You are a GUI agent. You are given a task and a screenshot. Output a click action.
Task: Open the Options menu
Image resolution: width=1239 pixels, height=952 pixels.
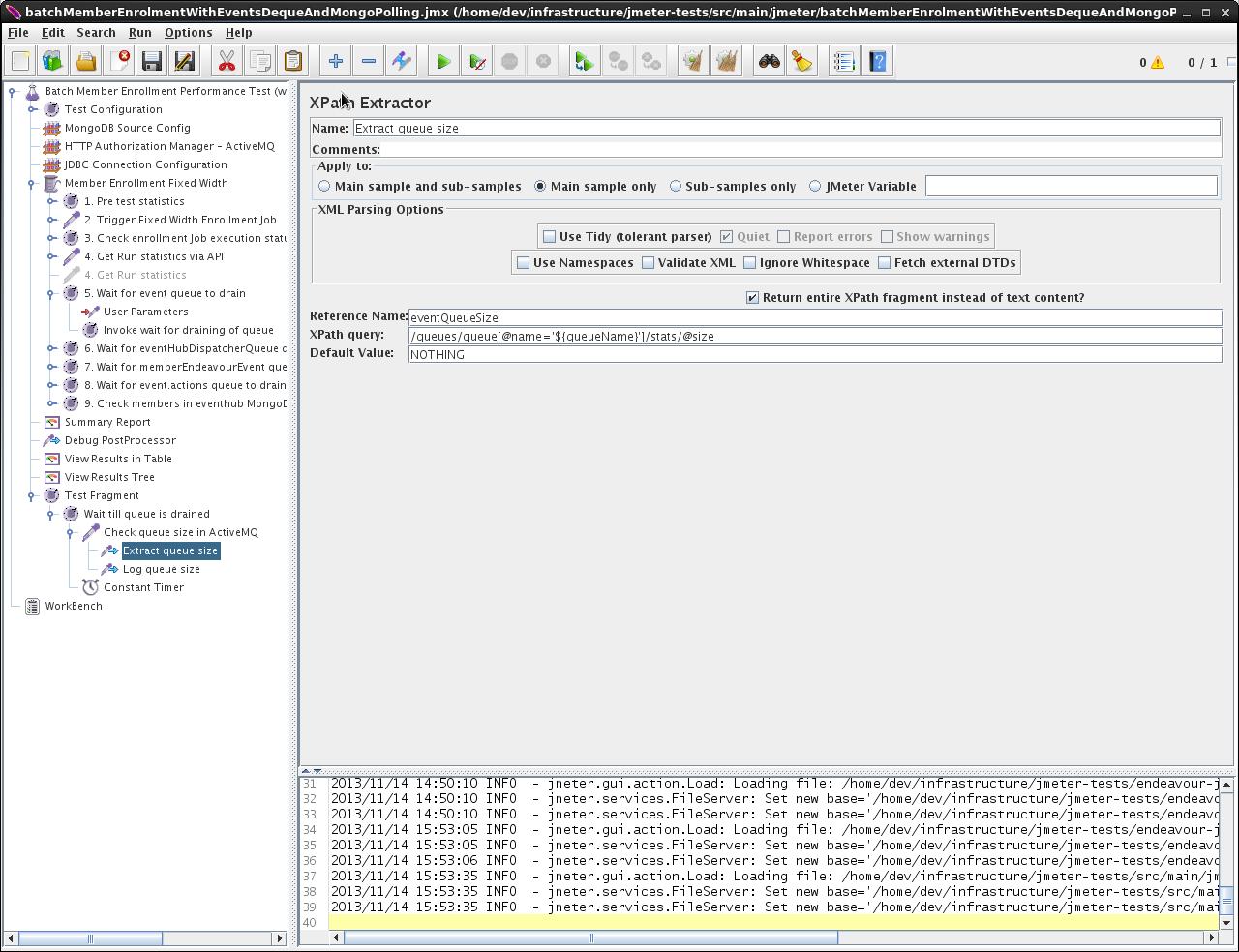pos(188,32)
